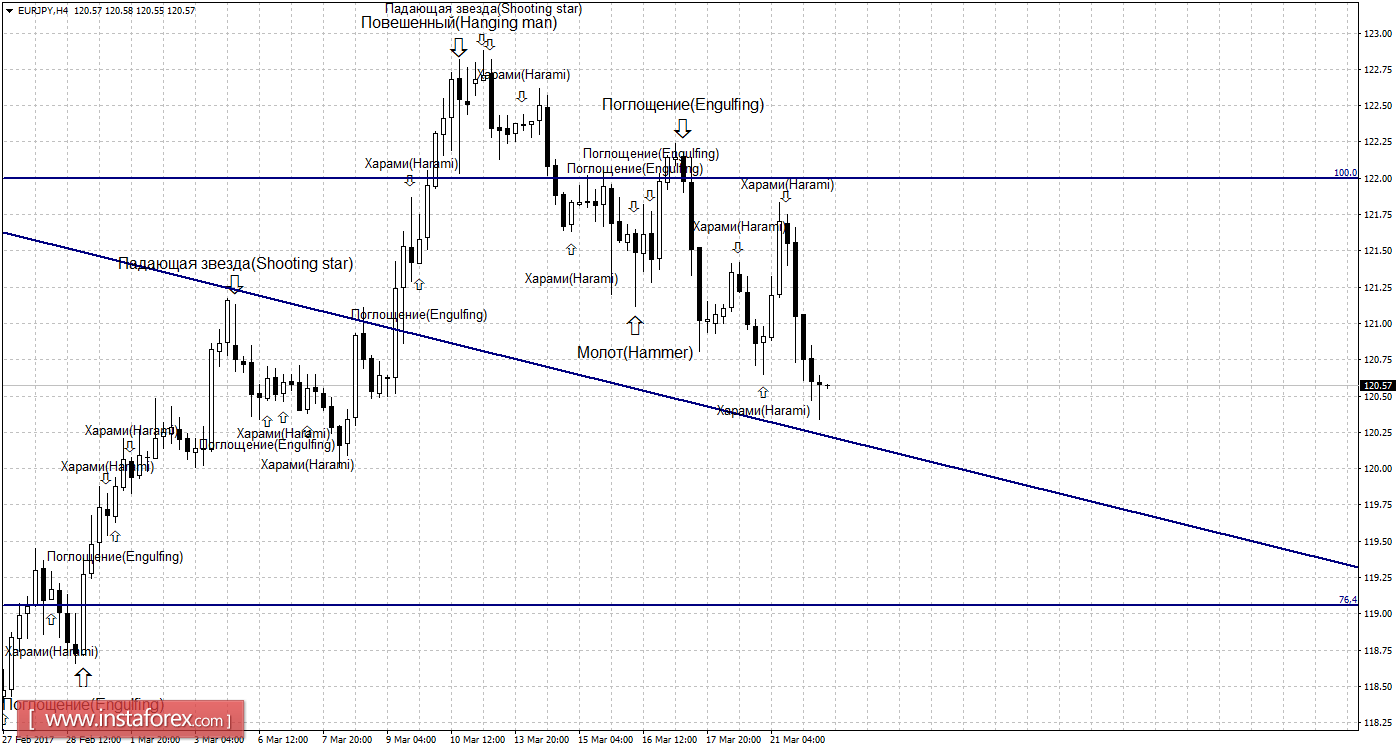Screen dimensions: 1398x751
Task: Click the 6 Mar 12:00 time label
Action: 282,741
